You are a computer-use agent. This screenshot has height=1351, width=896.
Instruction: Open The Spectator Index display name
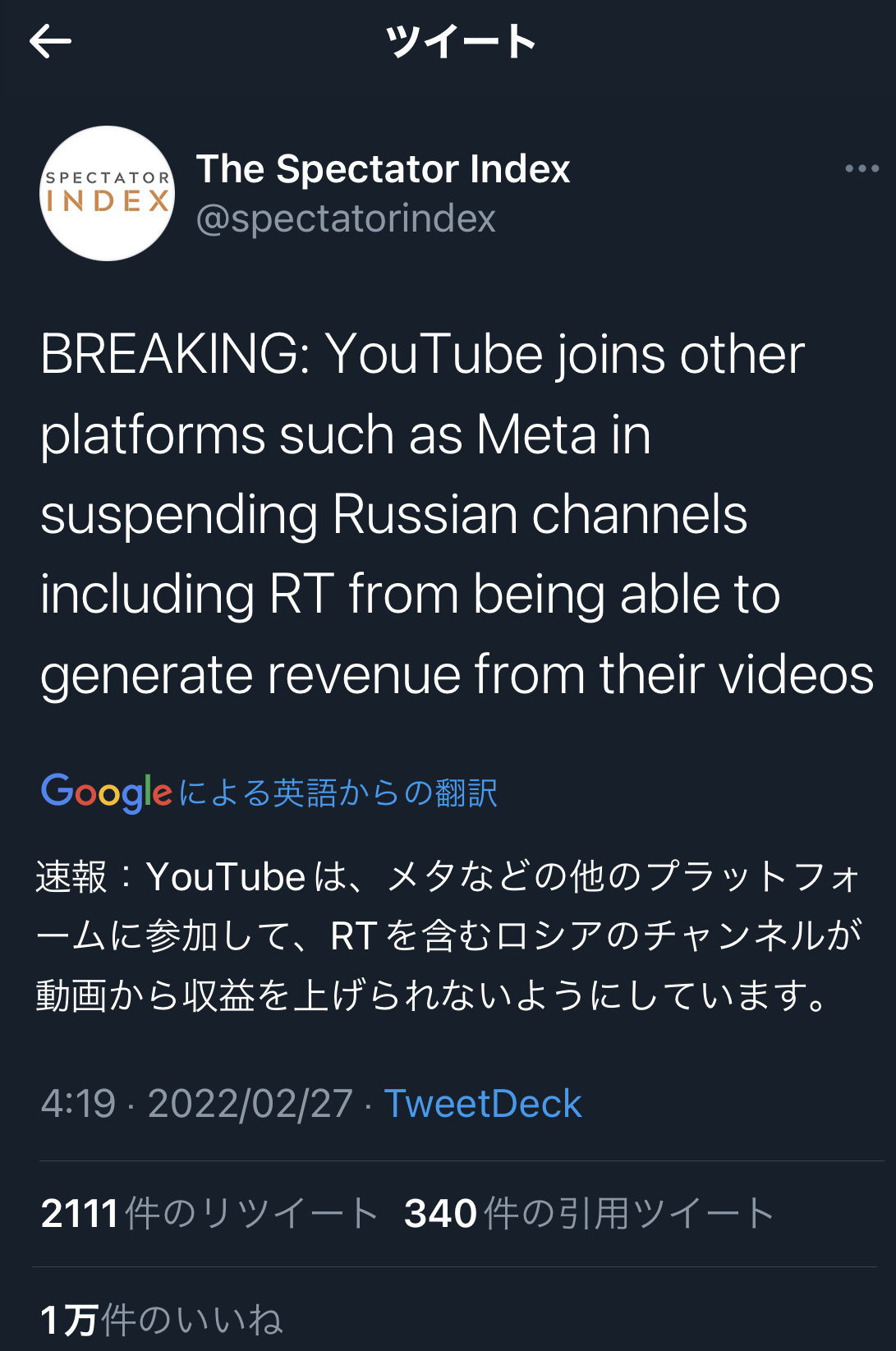[383, 169]
